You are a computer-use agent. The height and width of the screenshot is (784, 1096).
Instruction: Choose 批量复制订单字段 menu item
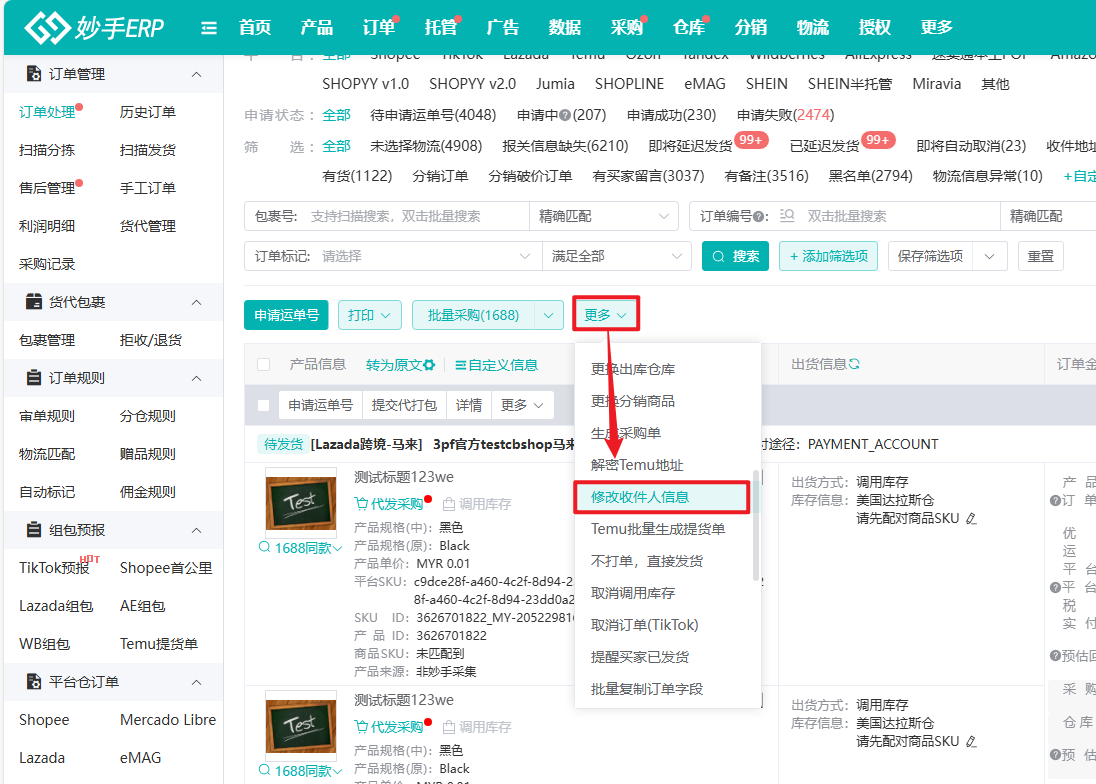[647, 689]
